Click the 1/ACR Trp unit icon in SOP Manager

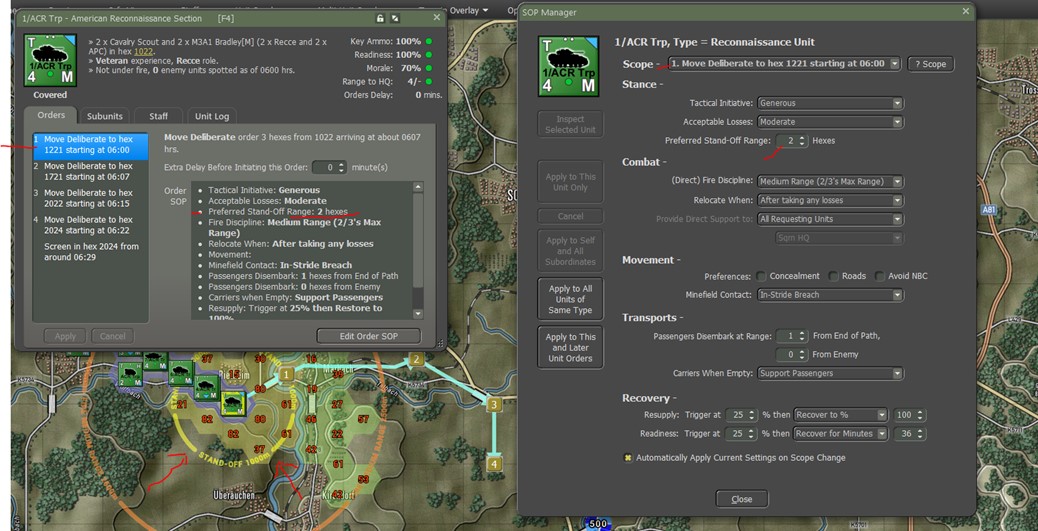click(x=569, y=66)
